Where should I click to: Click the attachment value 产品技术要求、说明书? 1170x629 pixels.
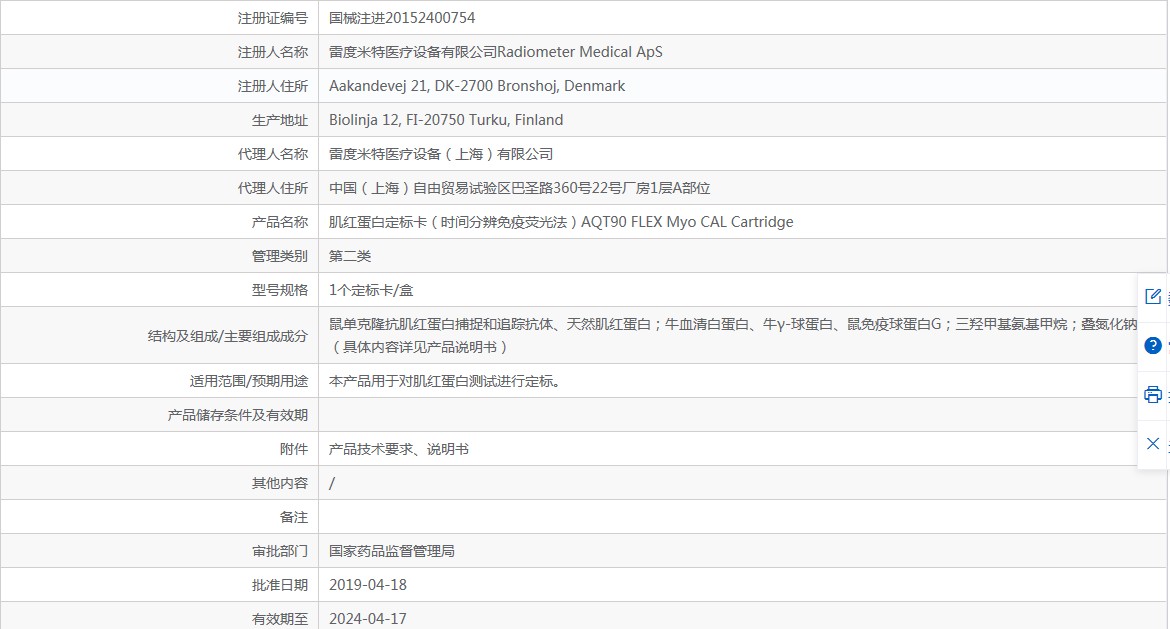(x=399, y=449)
